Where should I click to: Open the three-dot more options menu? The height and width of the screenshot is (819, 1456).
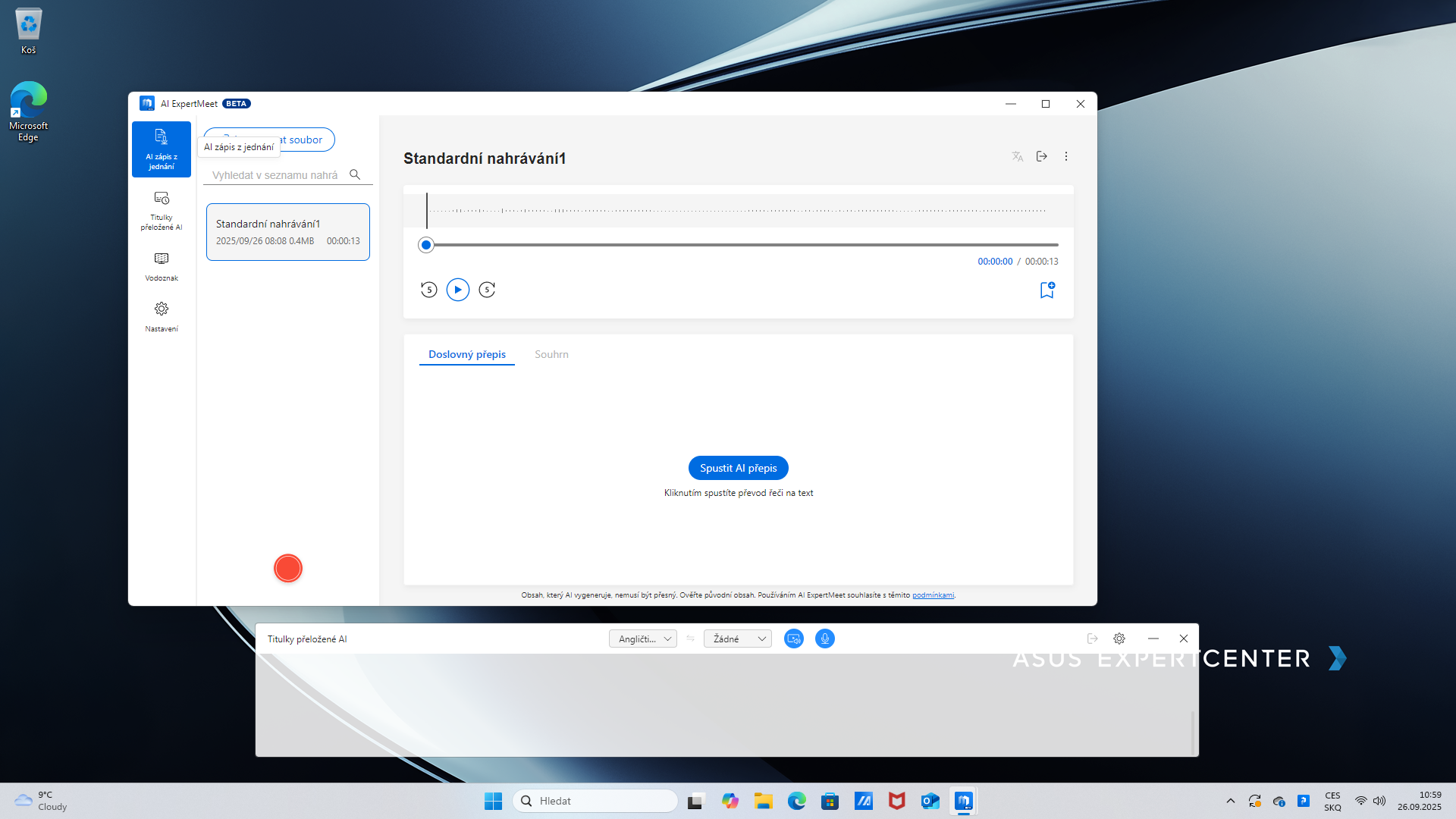(x=1066, y=156)
